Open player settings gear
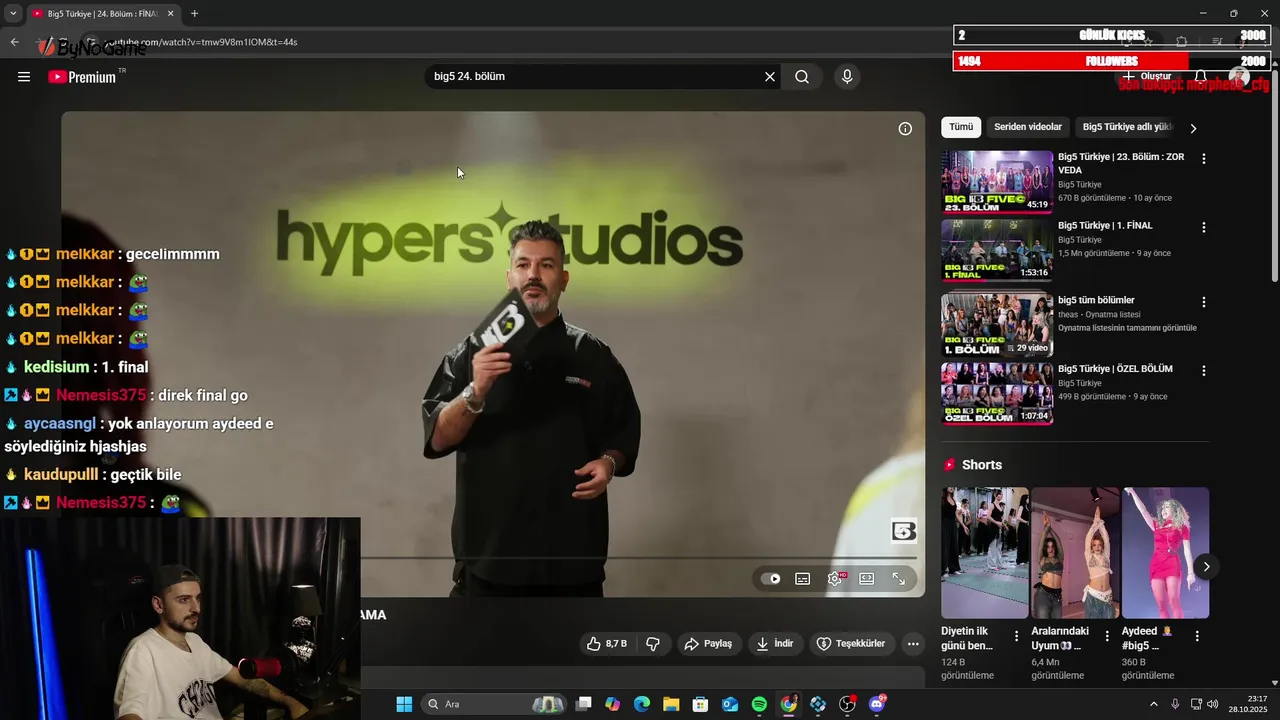Image resolution: width=1280 pixels, height=720 pixels. [835, 579]
